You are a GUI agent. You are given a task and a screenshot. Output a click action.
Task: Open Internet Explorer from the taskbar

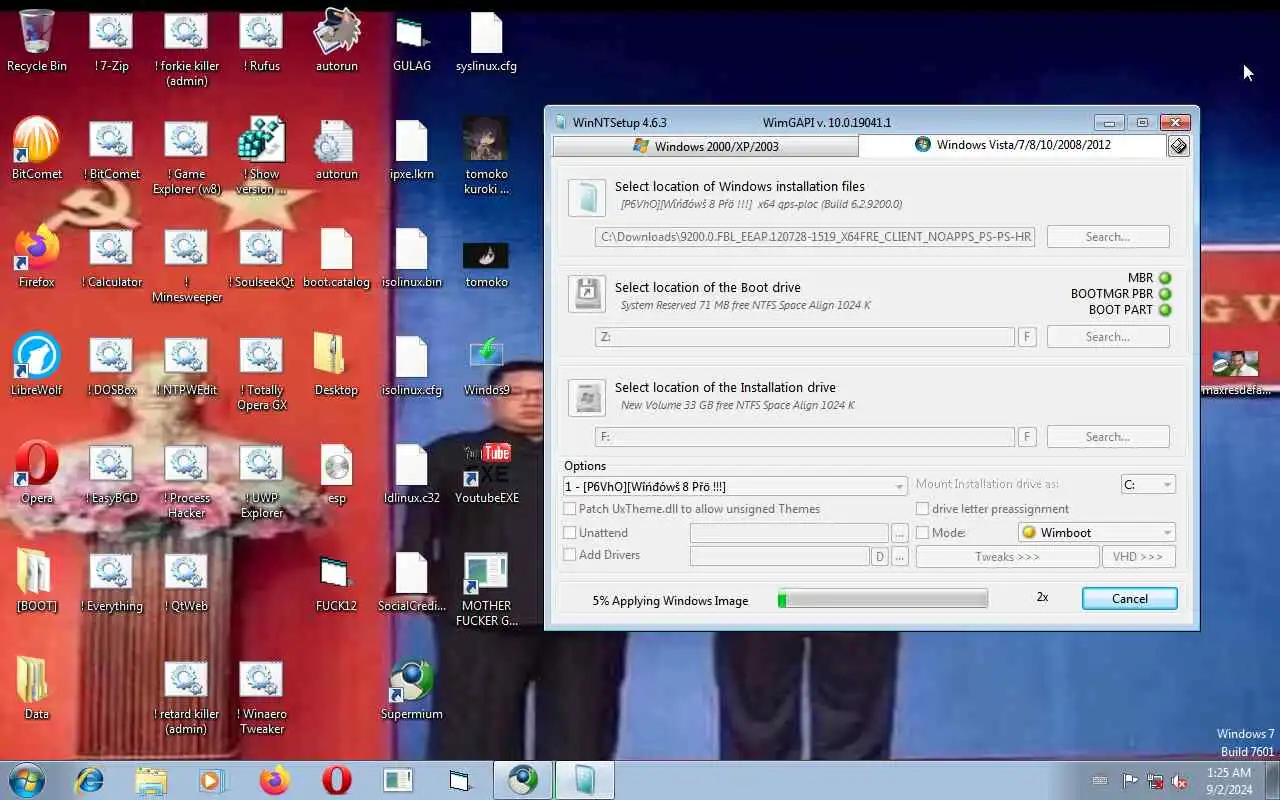click(x=89, y=780)
